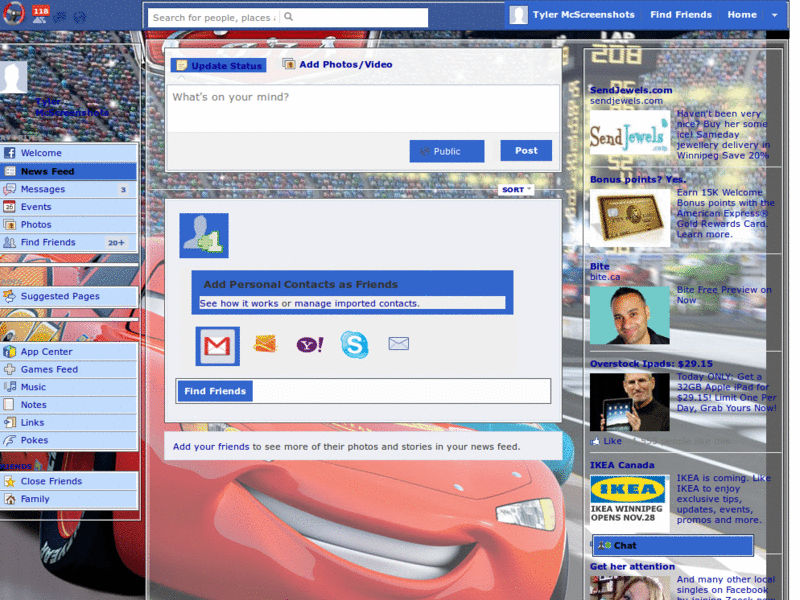Click the See how it works link text

[239, 304]
